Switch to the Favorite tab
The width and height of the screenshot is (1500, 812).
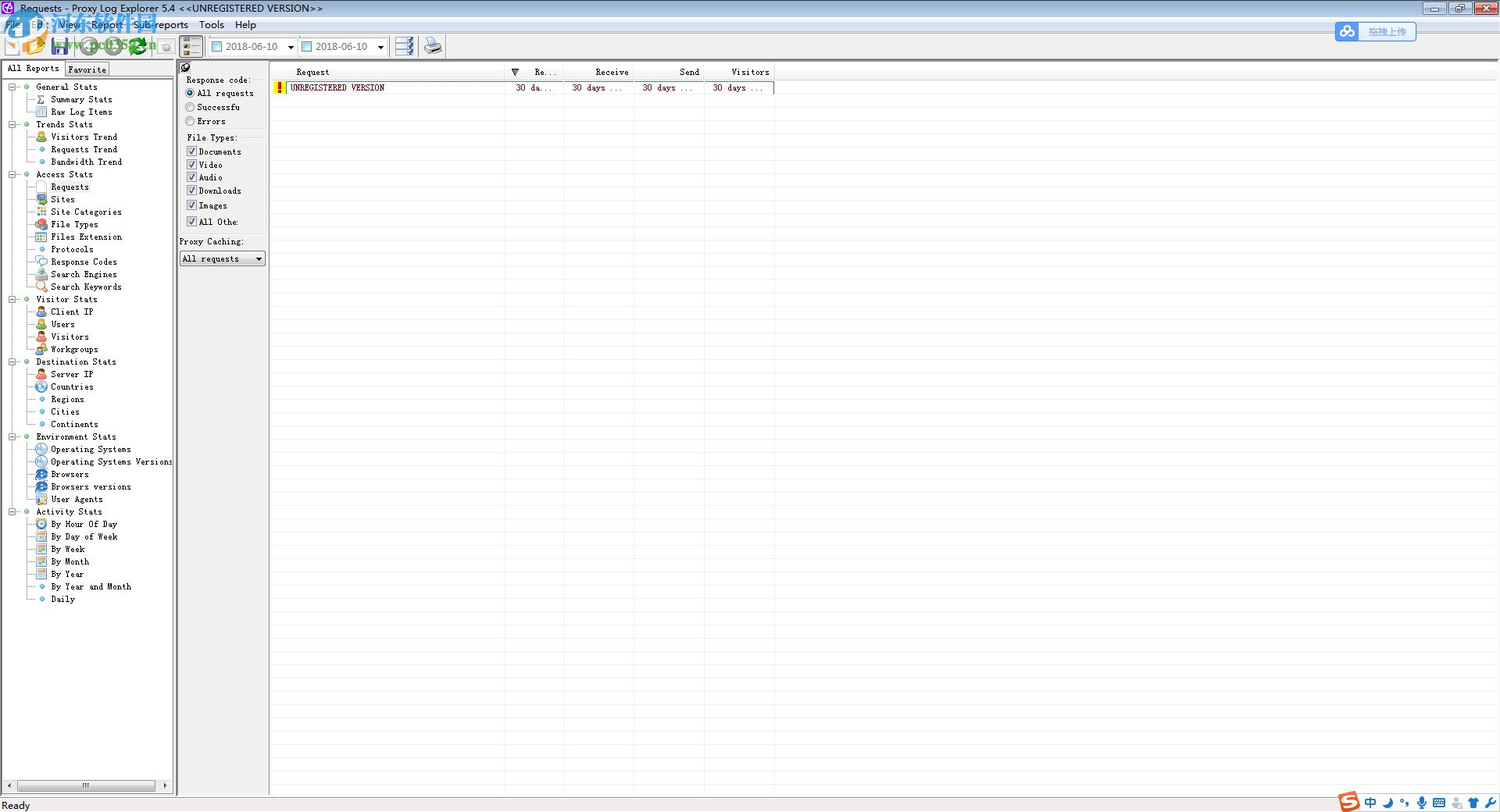click(86, 69)
